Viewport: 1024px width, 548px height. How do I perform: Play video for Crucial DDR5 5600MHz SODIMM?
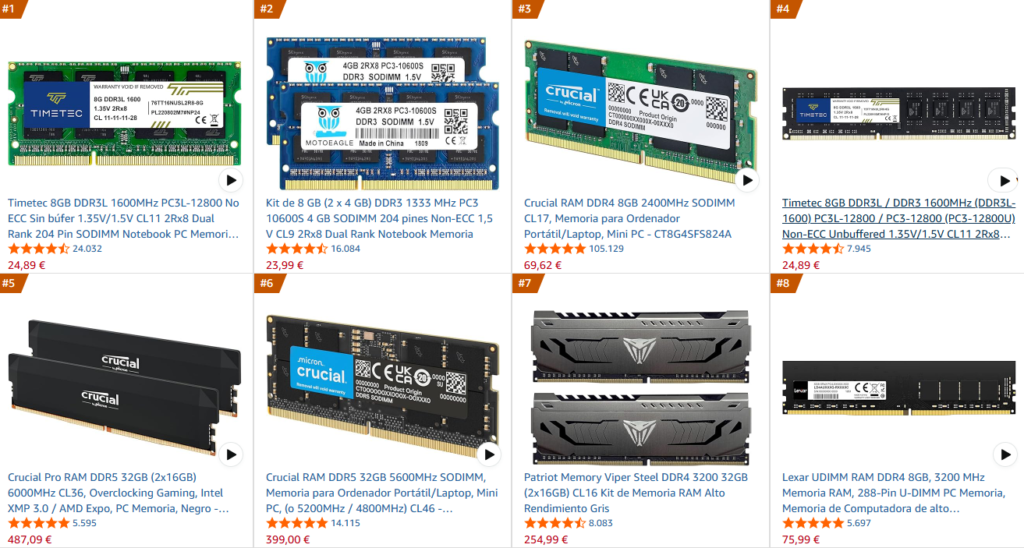489,455
